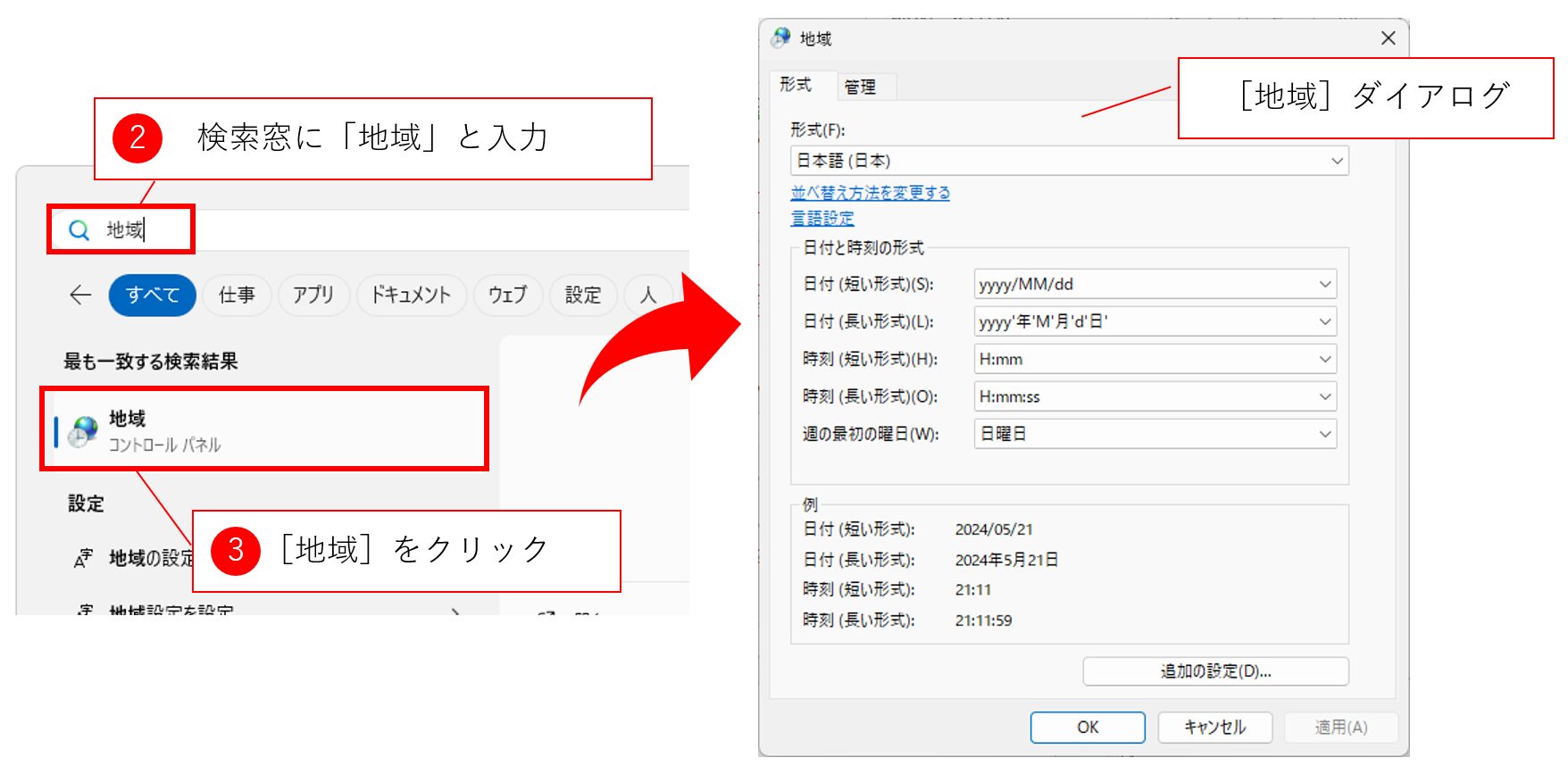Switch to the 管理 tab
The height and width of the screenshot is (766, 1568).
pos(860,87)
